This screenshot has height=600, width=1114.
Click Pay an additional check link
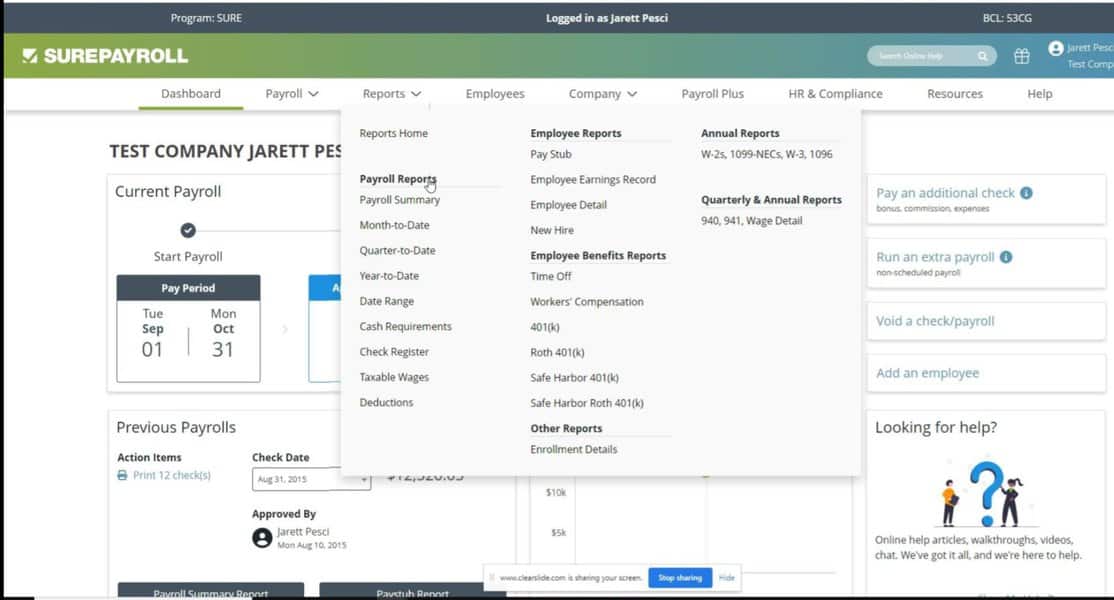945,193
